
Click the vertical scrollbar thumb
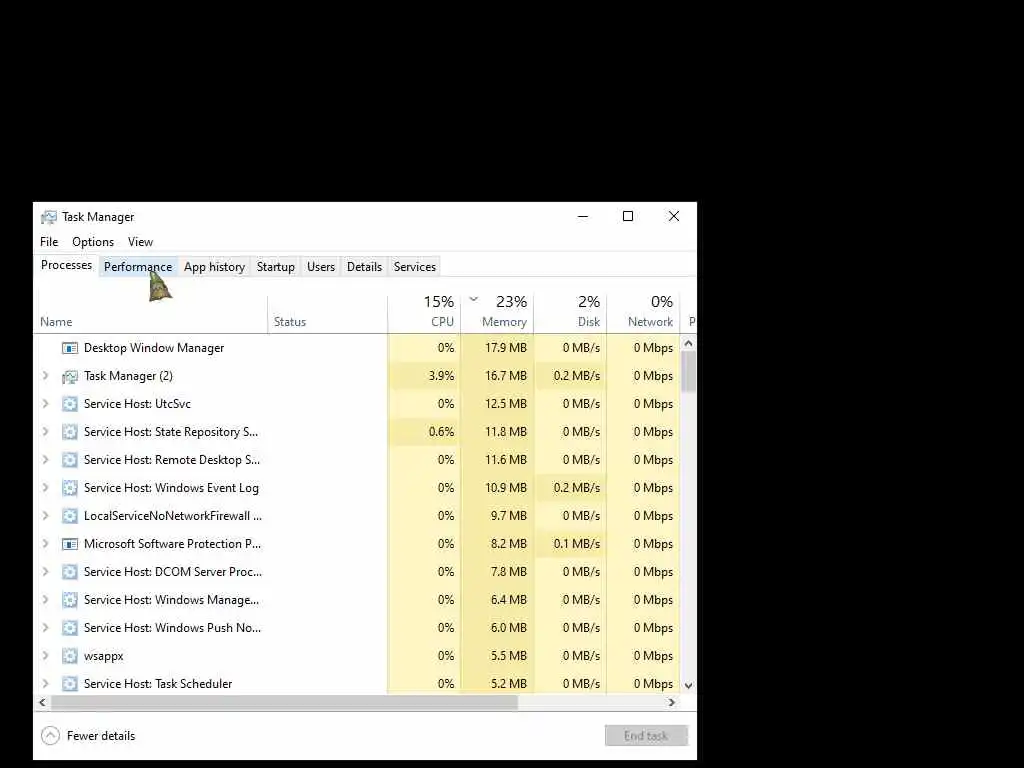point(688,372)
